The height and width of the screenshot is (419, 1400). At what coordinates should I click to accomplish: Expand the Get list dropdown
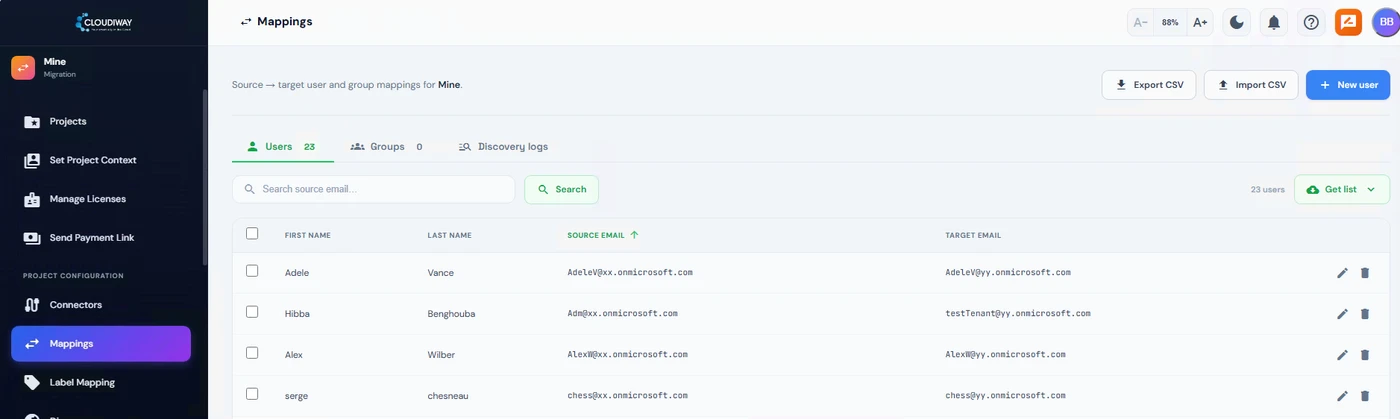(x=1342, y=189)
